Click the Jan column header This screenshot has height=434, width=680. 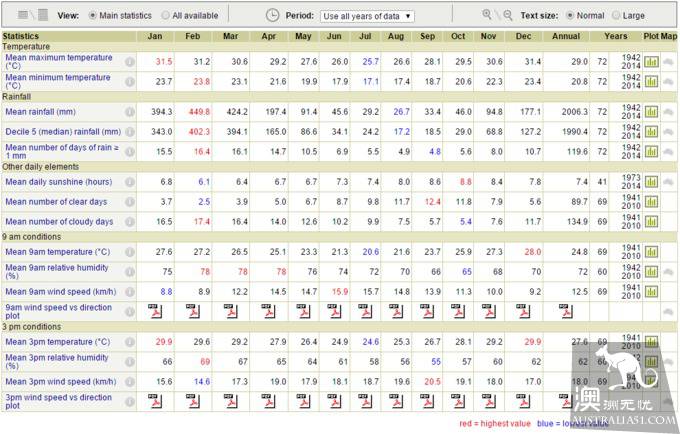coord(155,36)
